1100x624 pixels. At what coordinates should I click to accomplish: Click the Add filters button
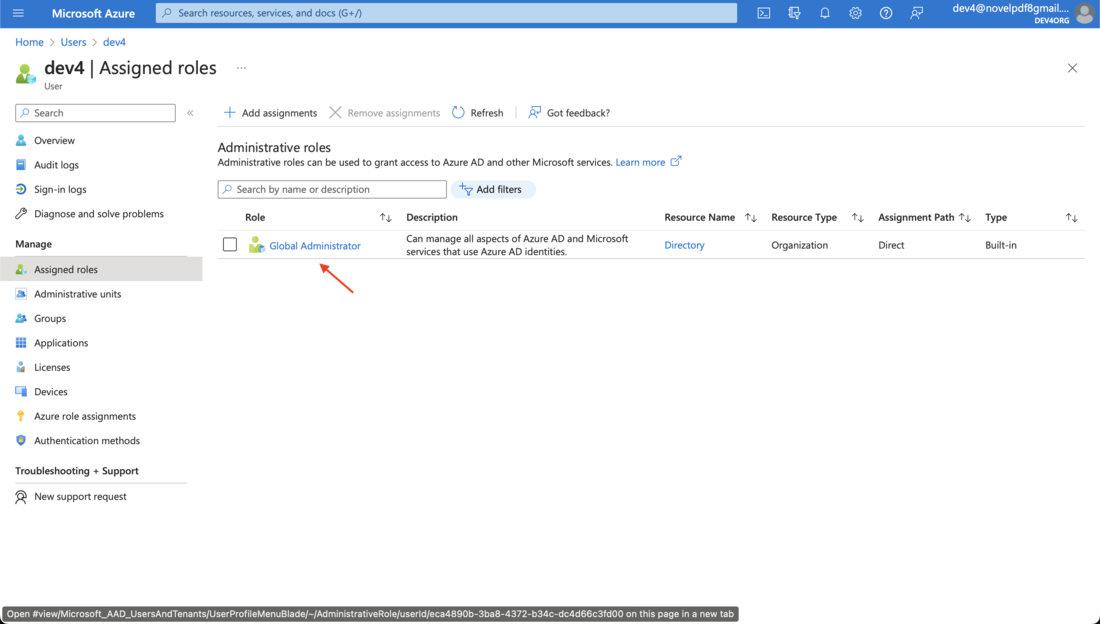[x=493, y=190]
